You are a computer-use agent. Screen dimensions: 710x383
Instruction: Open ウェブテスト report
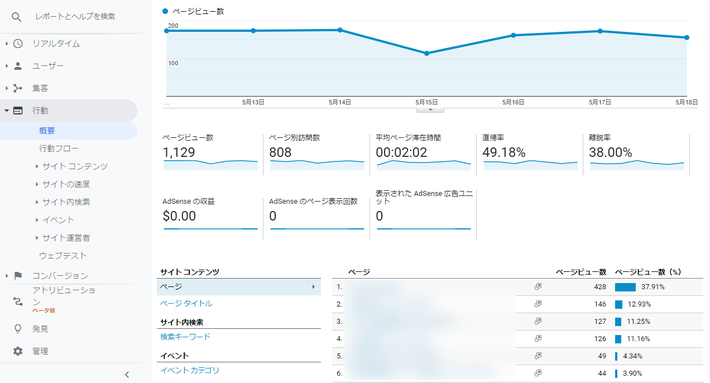click(x=62, y=256)
